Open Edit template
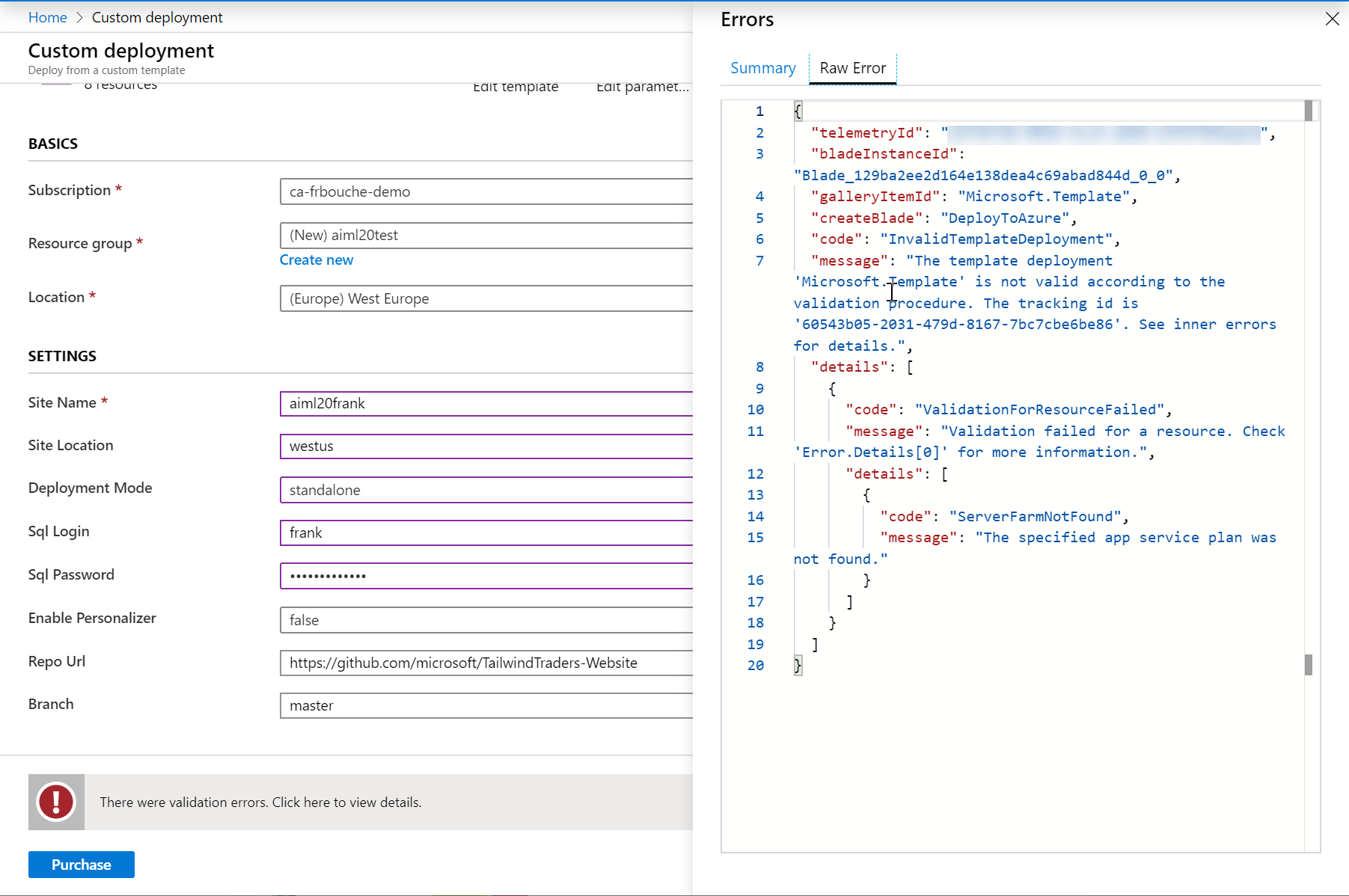Viewport: 1349px width, 896px height. coord(515,87)
